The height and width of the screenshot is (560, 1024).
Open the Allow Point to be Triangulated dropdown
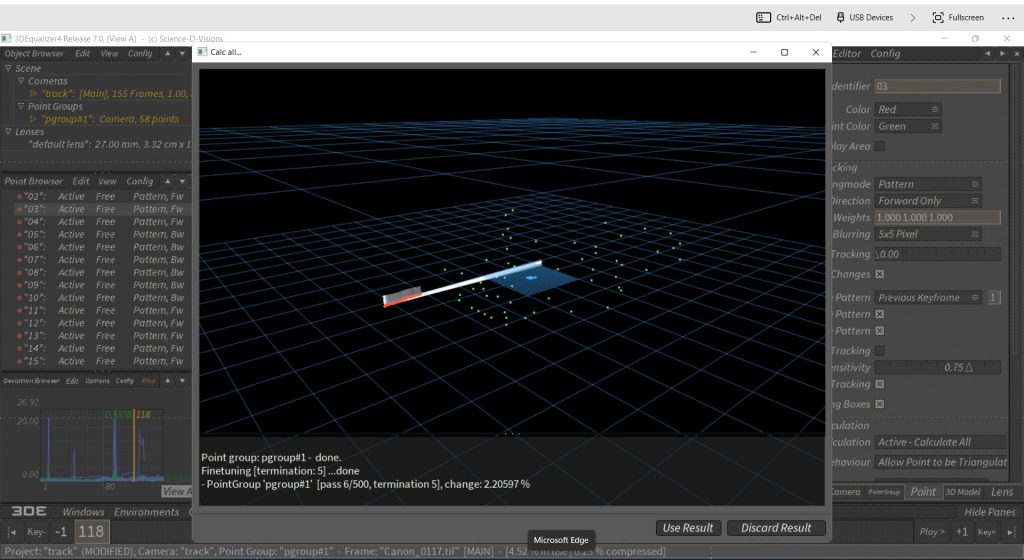pos(940,462)
